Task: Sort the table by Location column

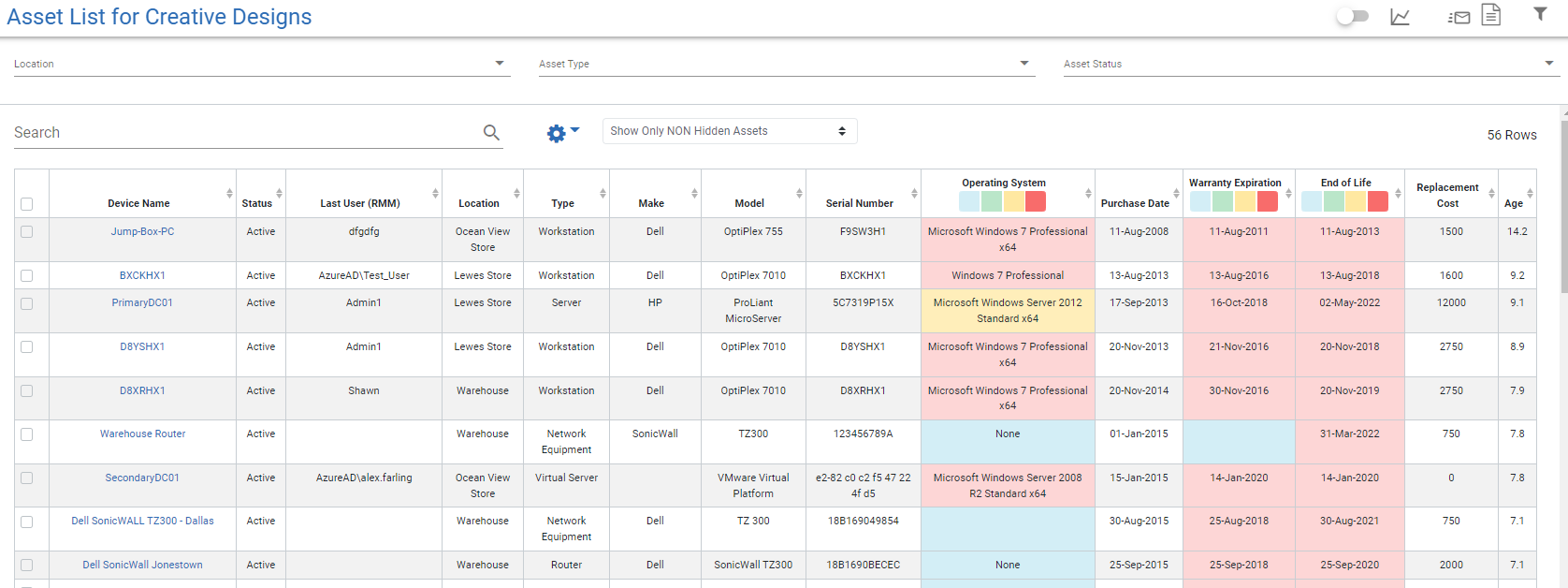Action: [516, 194]
